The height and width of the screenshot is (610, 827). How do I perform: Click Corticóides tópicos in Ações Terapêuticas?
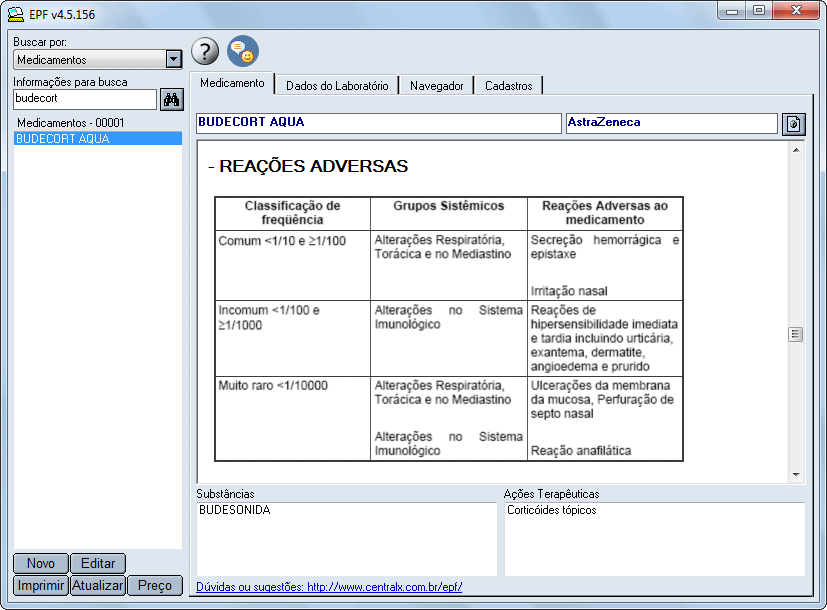click(552, 510)
